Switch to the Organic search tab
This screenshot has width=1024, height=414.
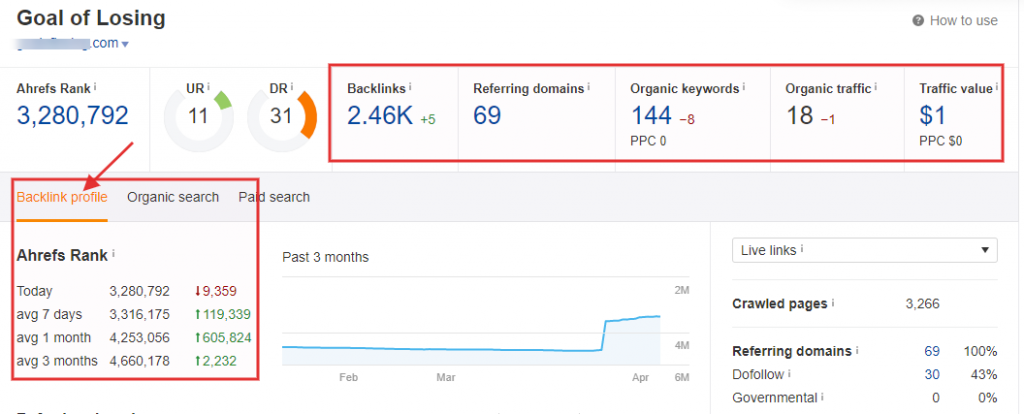[x=173, y=197]
